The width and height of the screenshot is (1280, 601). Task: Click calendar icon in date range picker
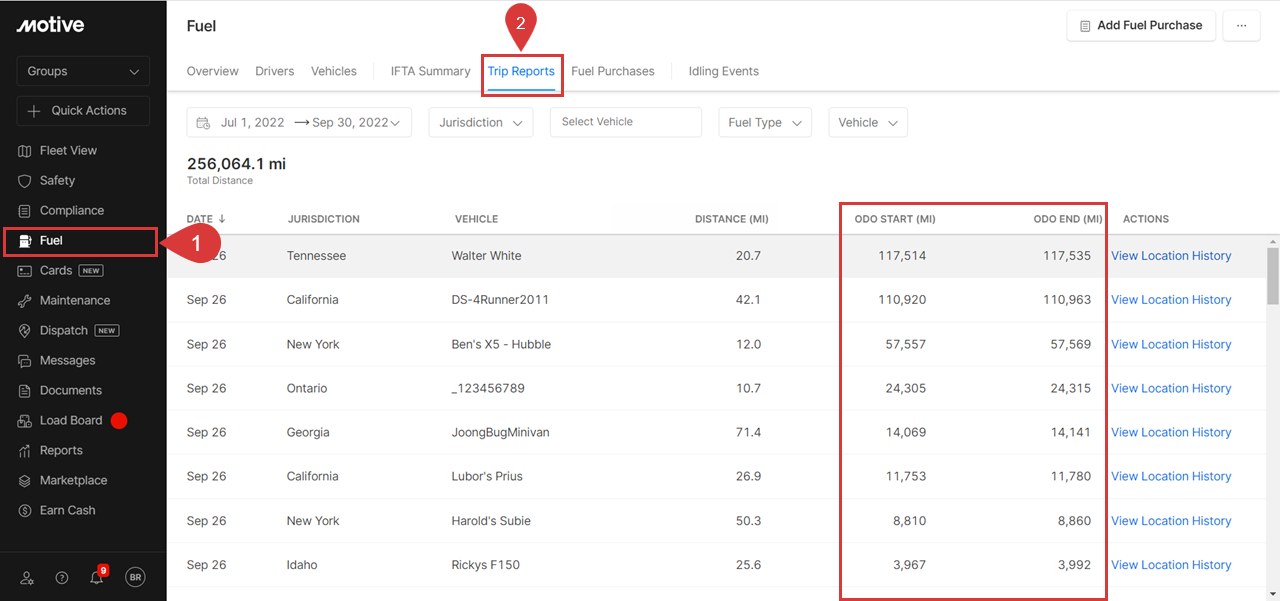[203, 123]
